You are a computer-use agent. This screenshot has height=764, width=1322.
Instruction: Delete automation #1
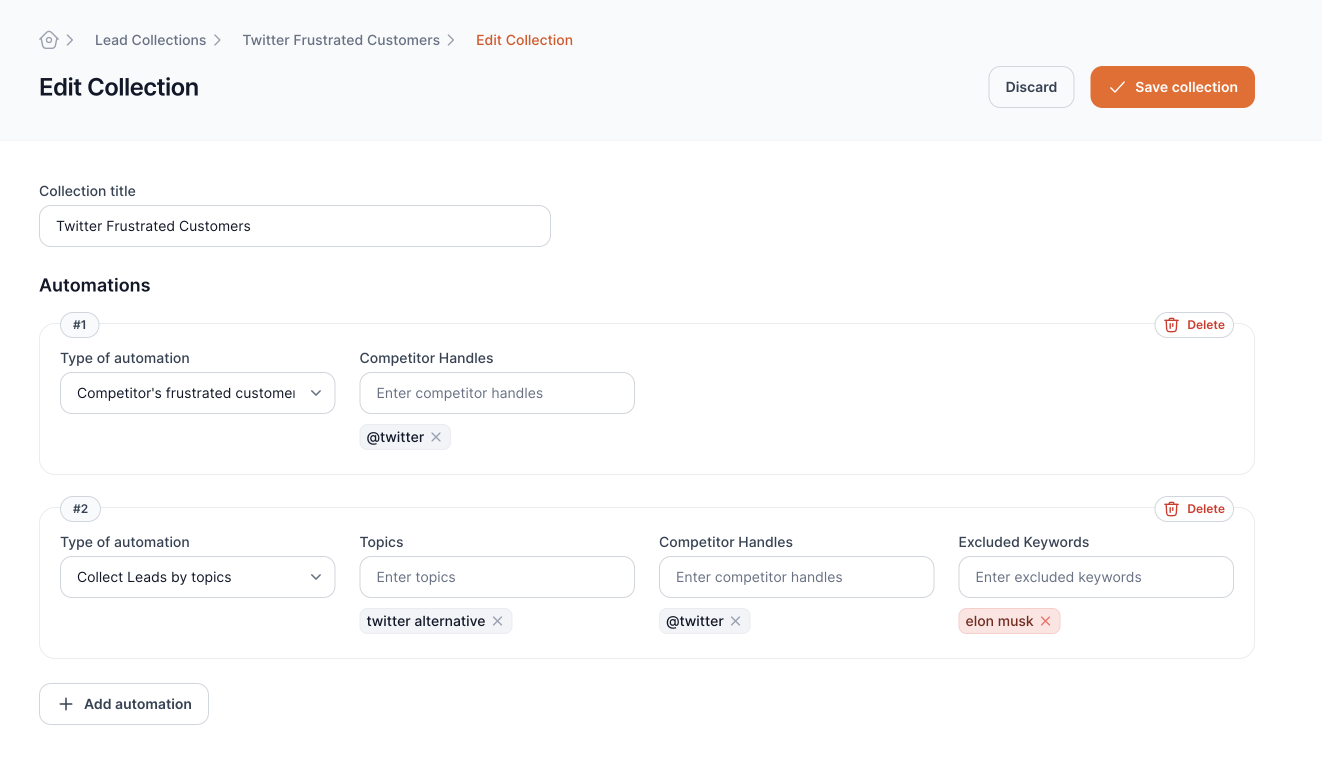(1194, 325)
